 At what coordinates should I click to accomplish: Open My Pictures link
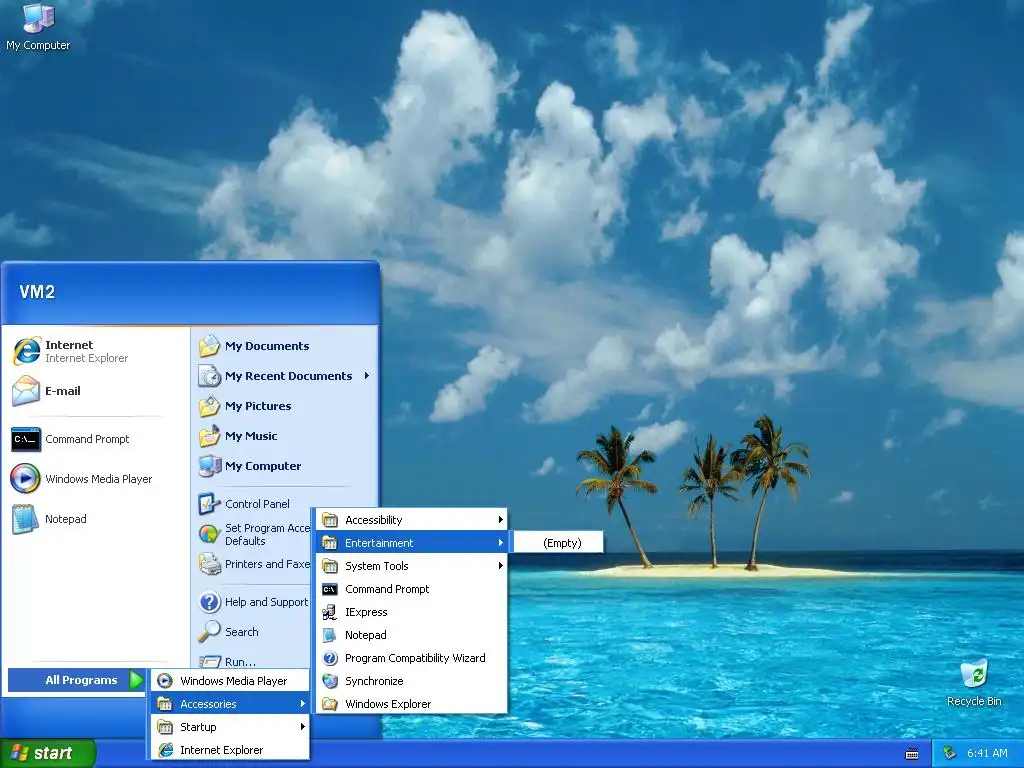[x=258, y=406]
